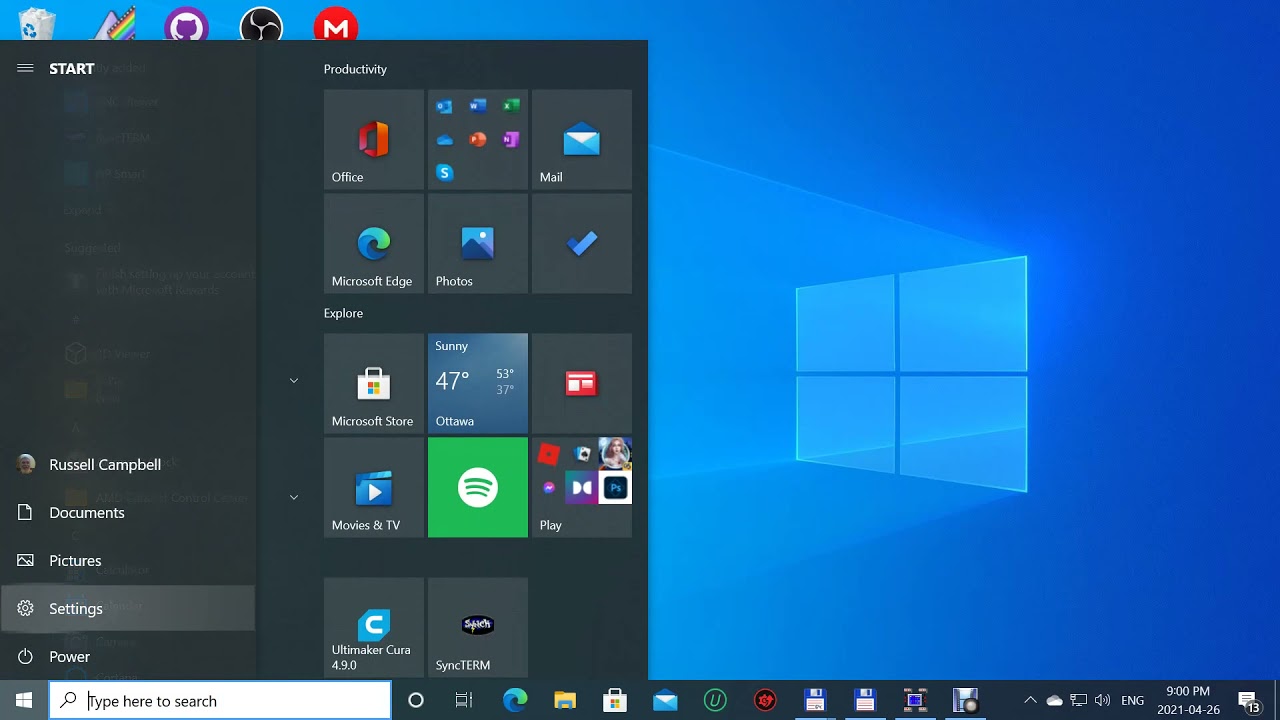Launch Excel from the Office folder tile
This screenshot has width=1280, height=720.
coord(511,106)
